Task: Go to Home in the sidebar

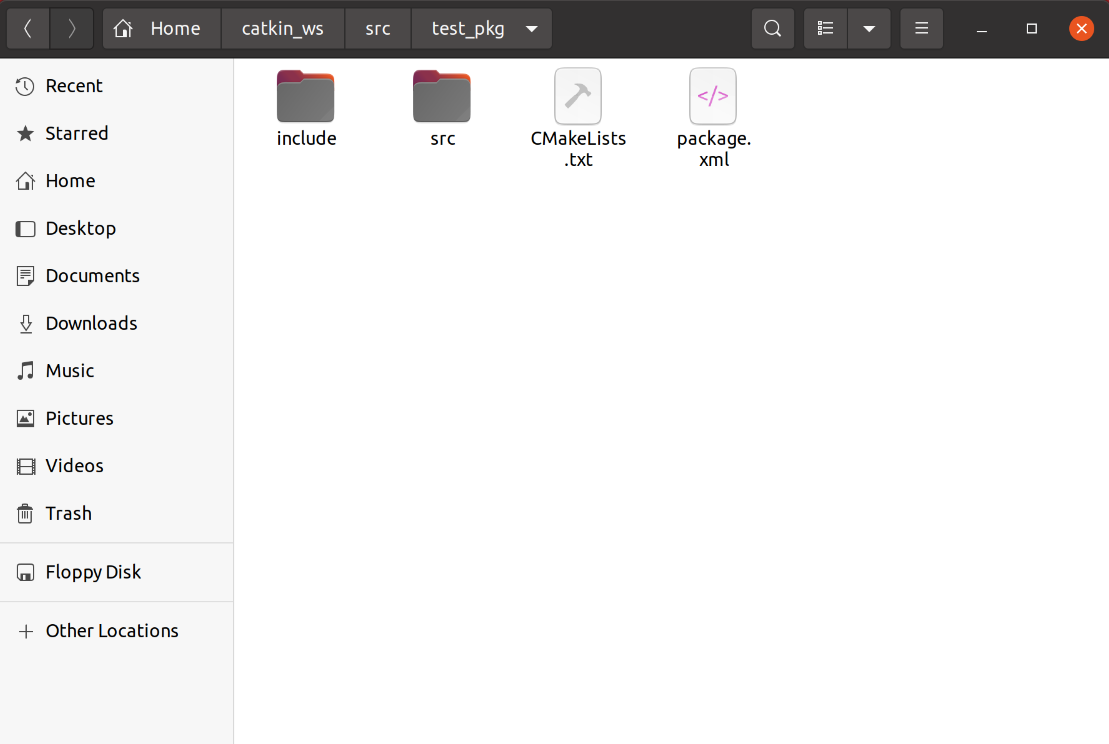Action: 117,181
